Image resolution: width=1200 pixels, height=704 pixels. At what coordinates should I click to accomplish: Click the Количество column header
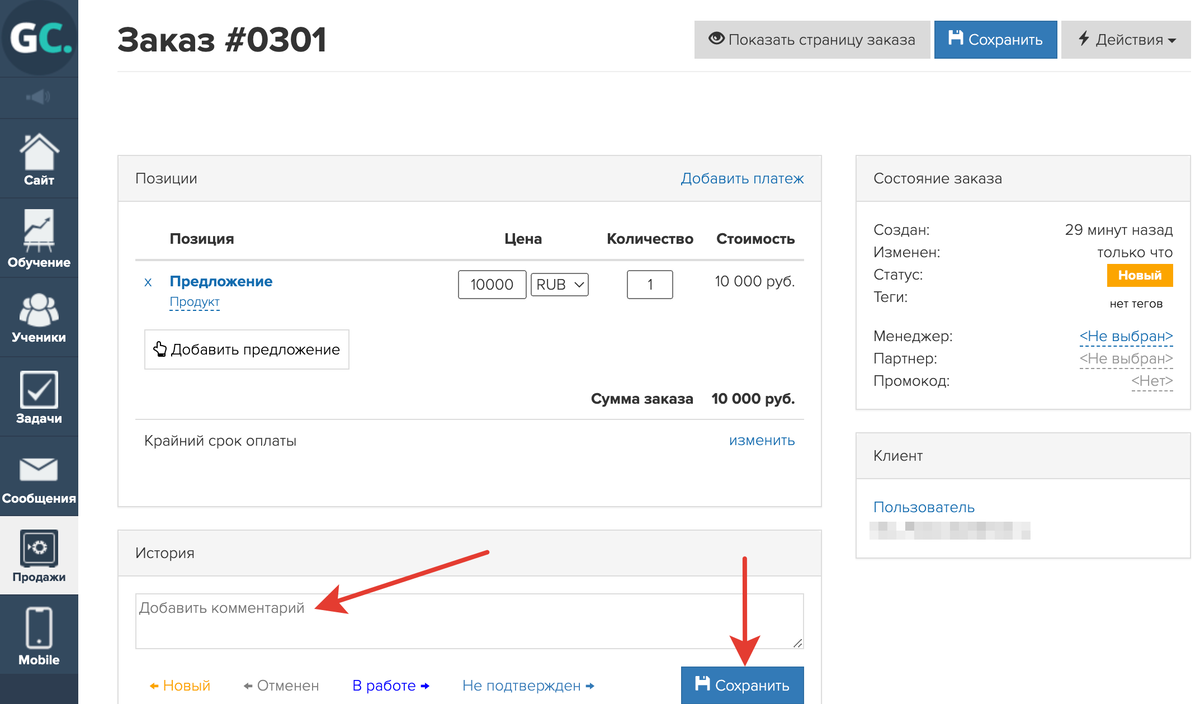650,239
